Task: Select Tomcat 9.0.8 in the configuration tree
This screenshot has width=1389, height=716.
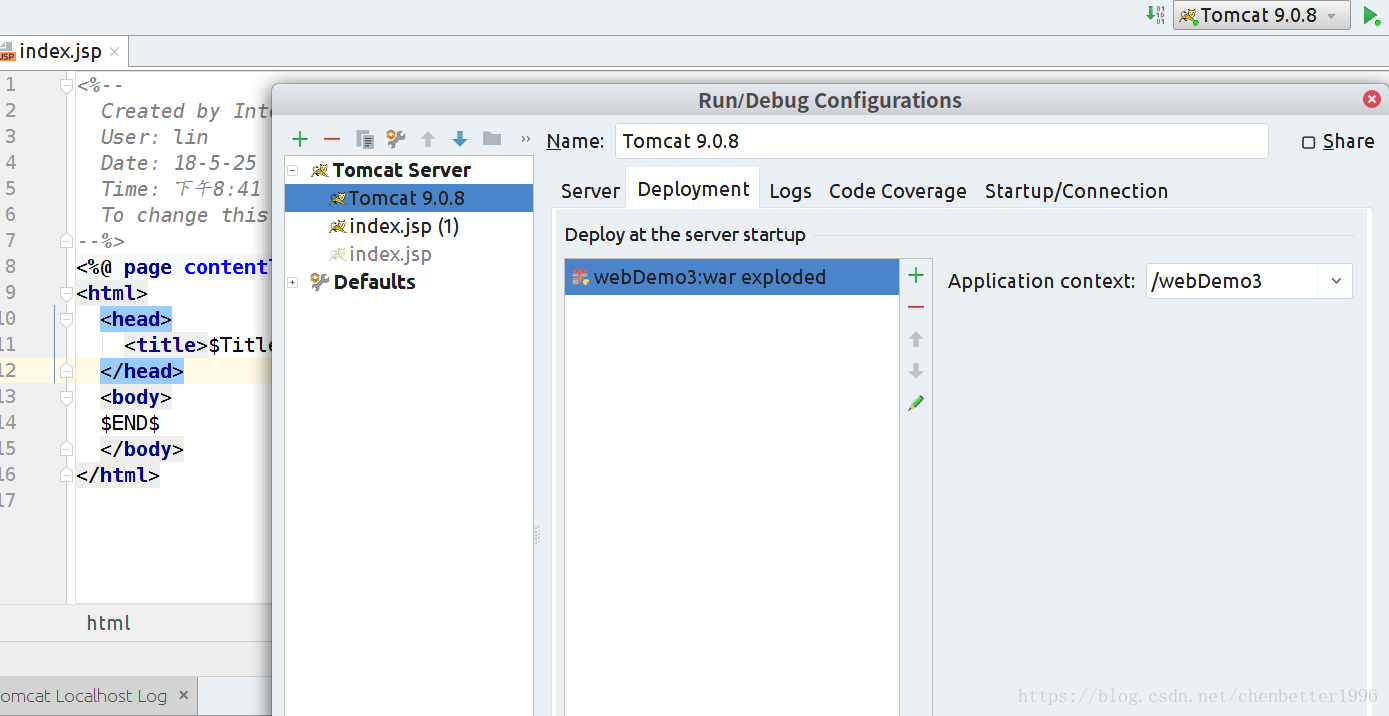Action: 409,198
